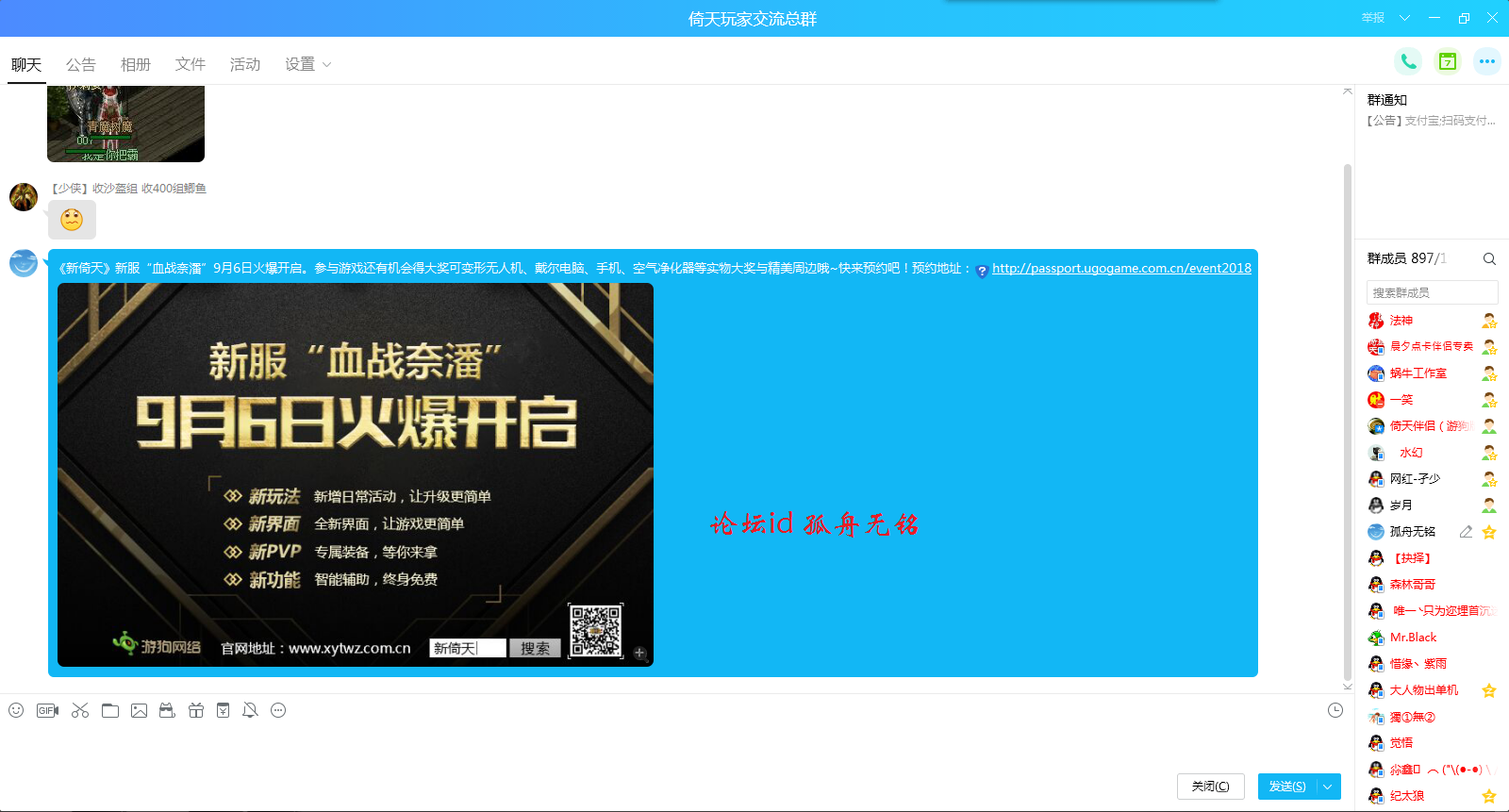Select member 獨①無②
This screenshot has width=1509, height=812.
click(1413, 717)
